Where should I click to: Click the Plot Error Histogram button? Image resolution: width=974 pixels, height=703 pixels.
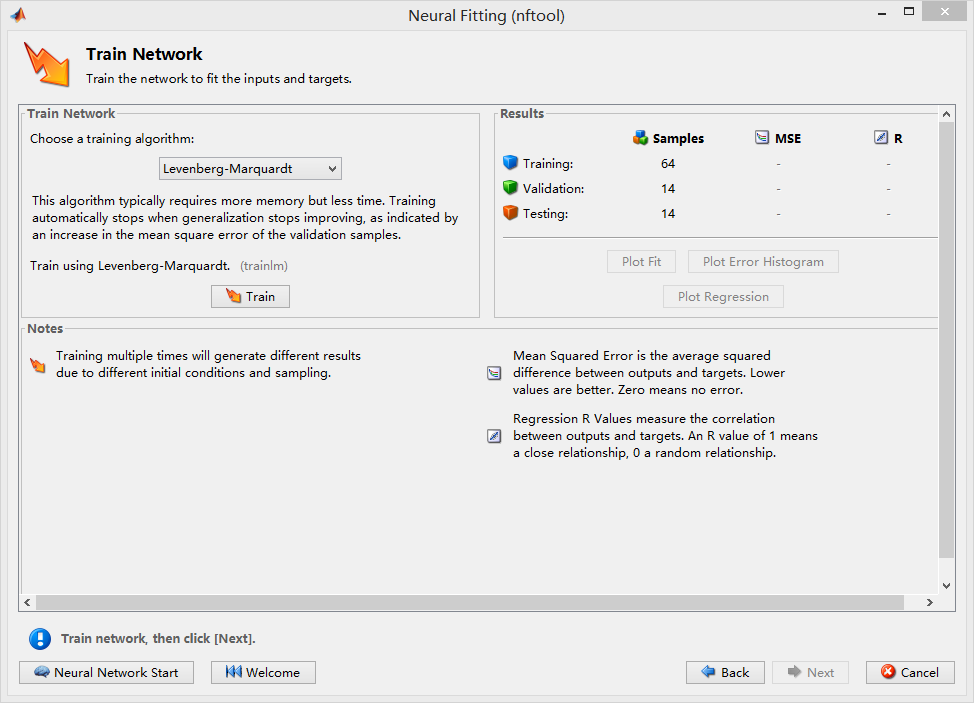pos(763,262)
